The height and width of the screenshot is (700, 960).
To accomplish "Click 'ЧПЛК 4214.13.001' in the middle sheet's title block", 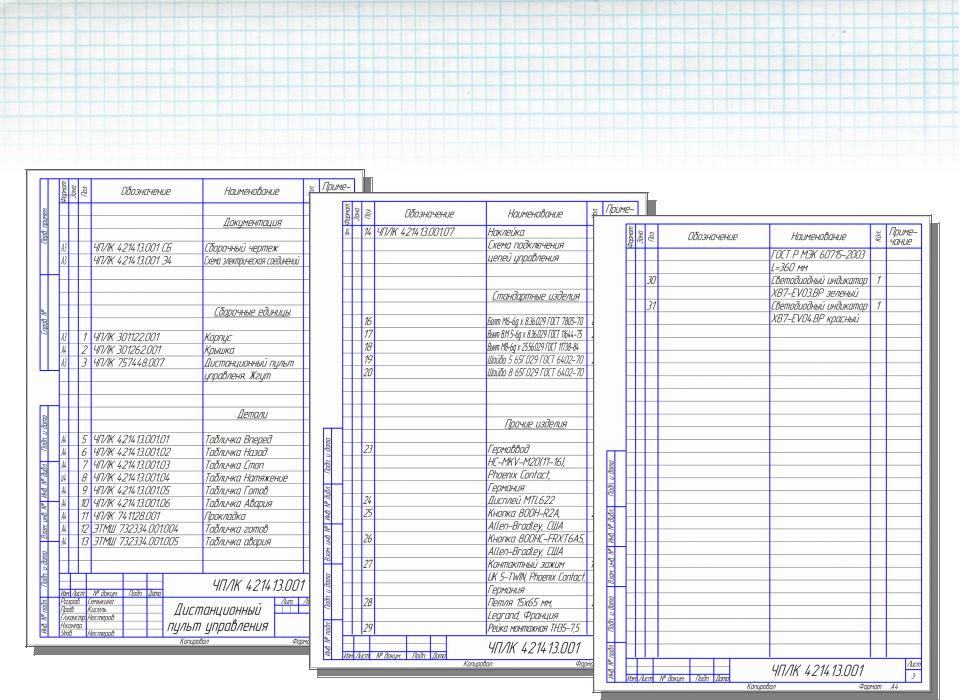I will pyautogui.click(x=534, y=648).
